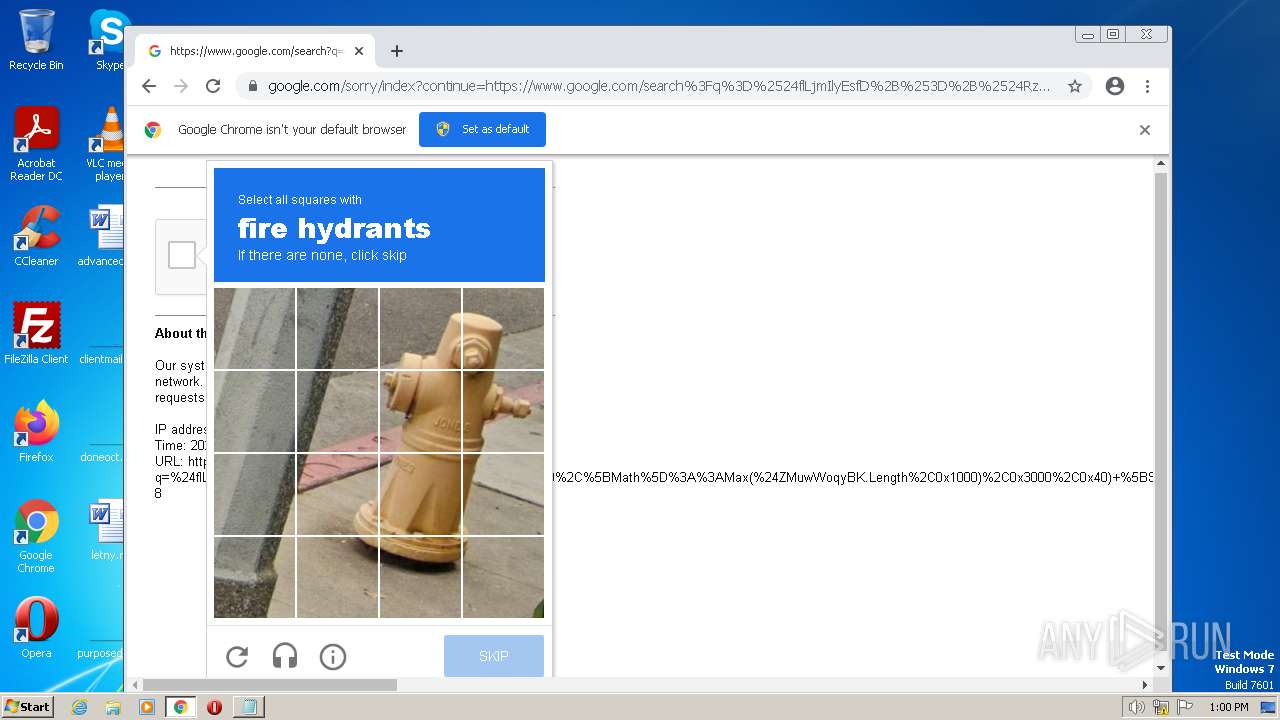1280x720 pixels.
Task: Open VLC media player shortcut
Action: (x=106, y=144)
